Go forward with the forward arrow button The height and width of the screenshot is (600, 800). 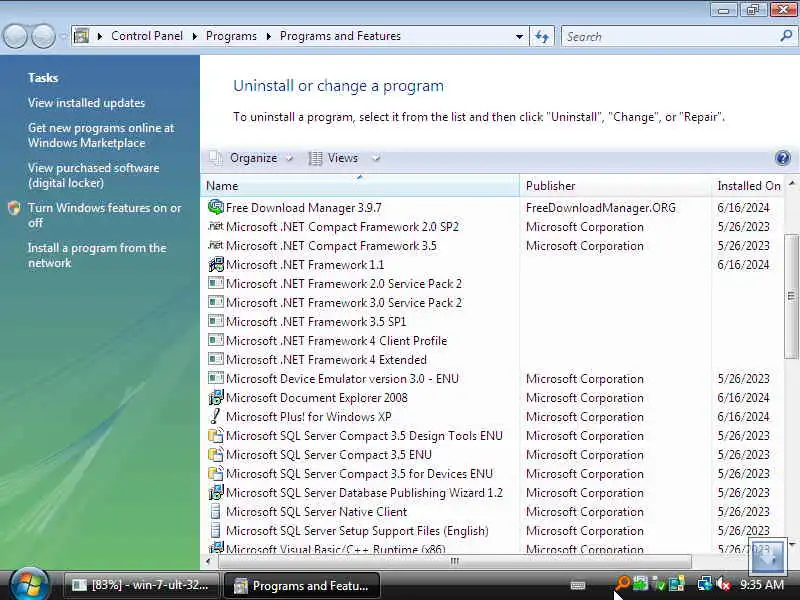coord(43,36)
